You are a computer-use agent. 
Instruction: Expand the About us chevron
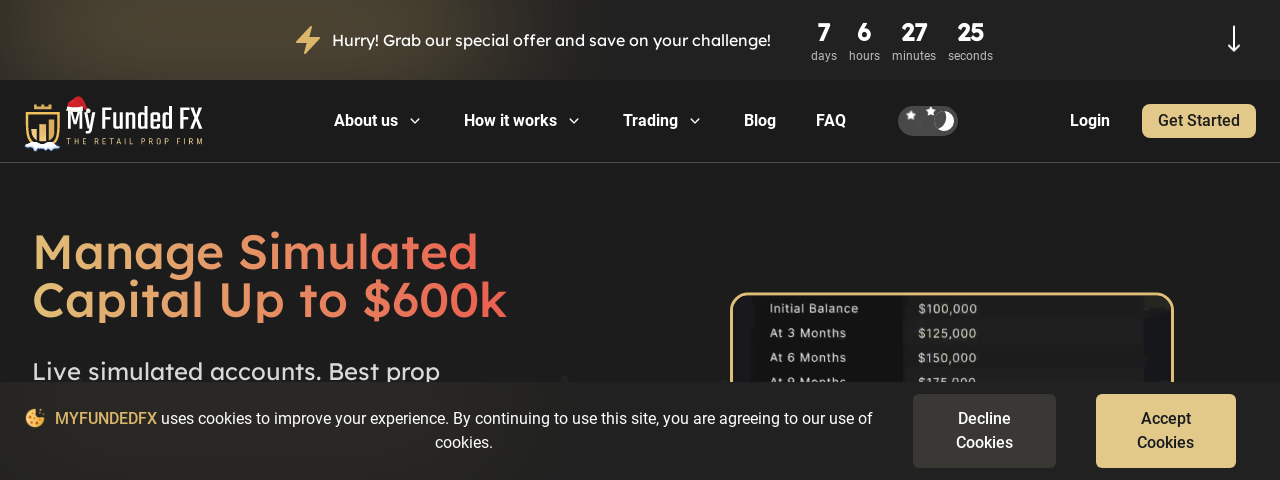pyautogui.click(x=415, y=121)
